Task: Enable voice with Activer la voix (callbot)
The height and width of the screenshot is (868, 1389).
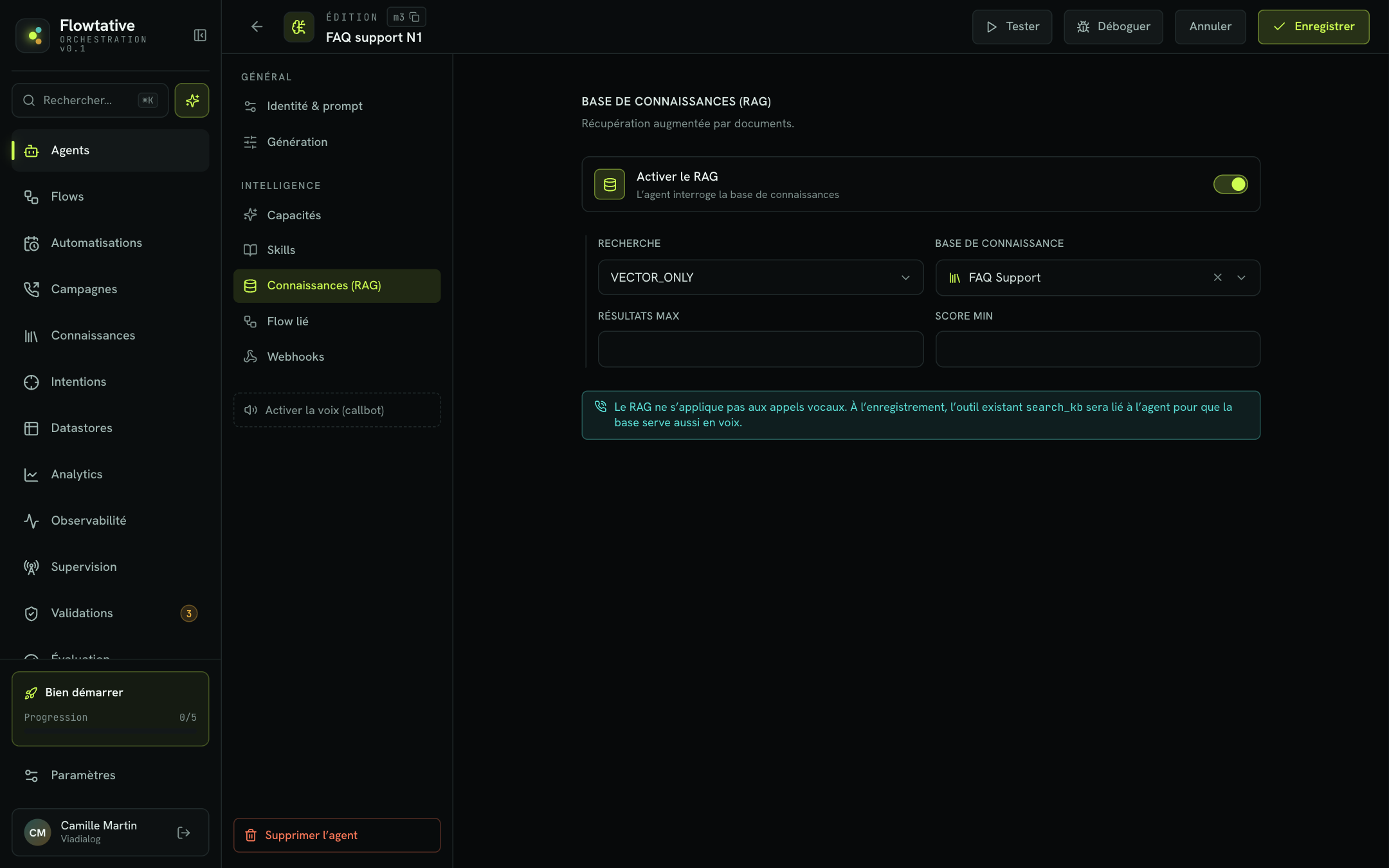Action: pyautogui.click(x=337, y=410)
